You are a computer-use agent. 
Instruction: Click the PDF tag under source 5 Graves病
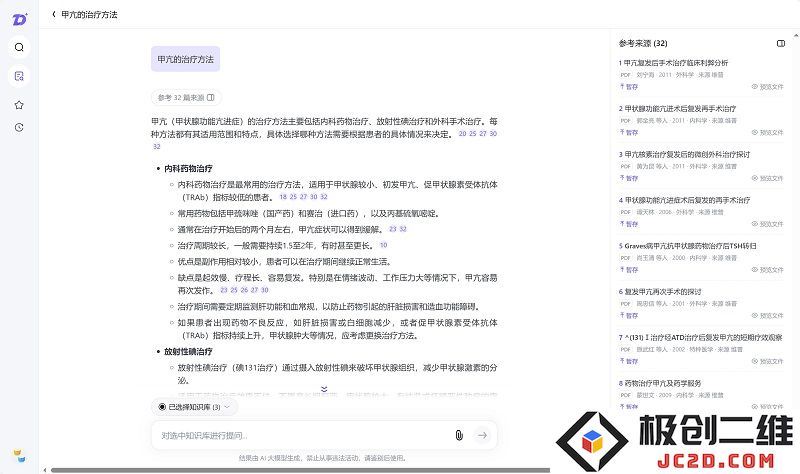pos(626,258)
